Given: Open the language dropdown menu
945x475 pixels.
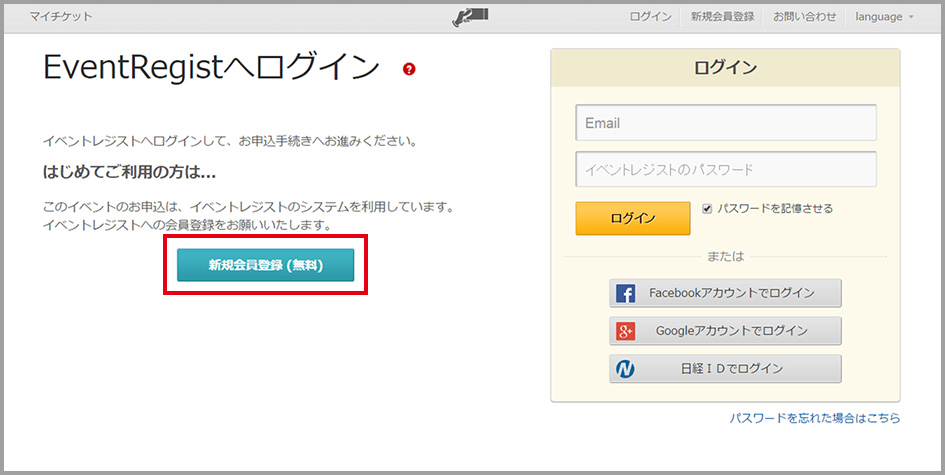Looking at the screenshot, I should click(884, 17).
